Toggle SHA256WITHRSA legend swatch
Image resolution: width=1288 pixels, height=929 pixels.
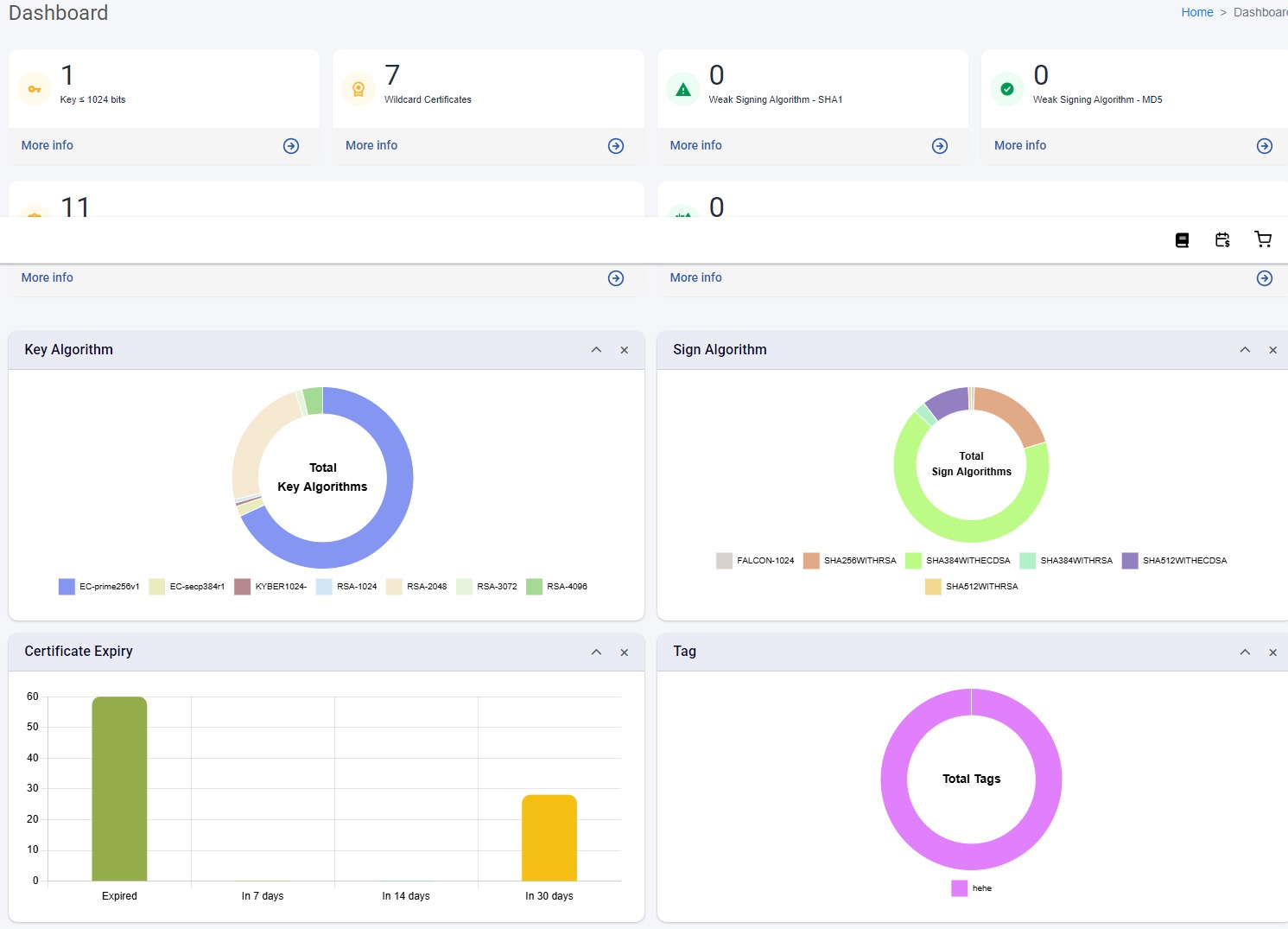(811, 561)
